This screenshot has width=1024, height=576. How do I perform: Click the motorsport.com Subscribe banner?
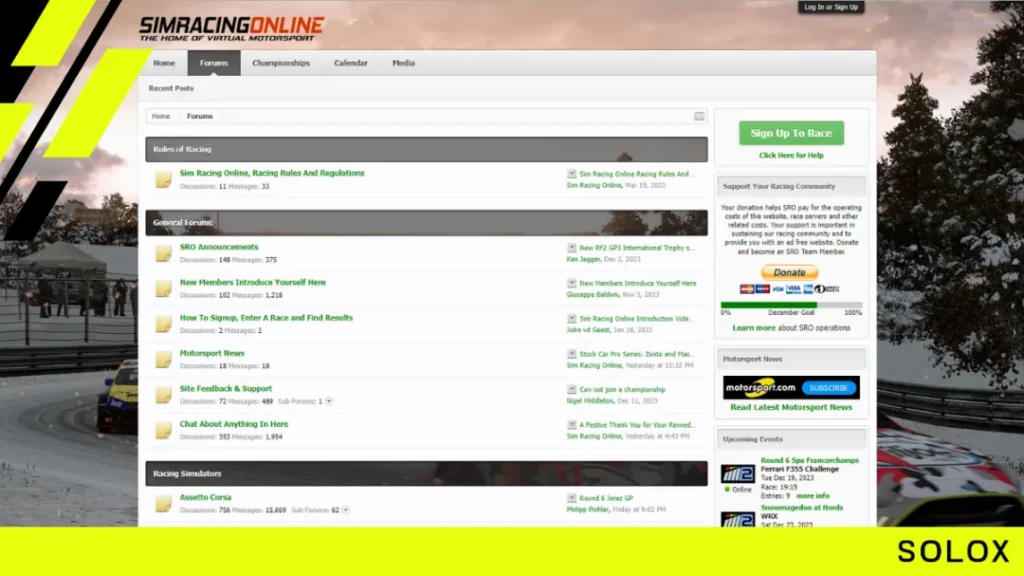(x=791, y=387)
